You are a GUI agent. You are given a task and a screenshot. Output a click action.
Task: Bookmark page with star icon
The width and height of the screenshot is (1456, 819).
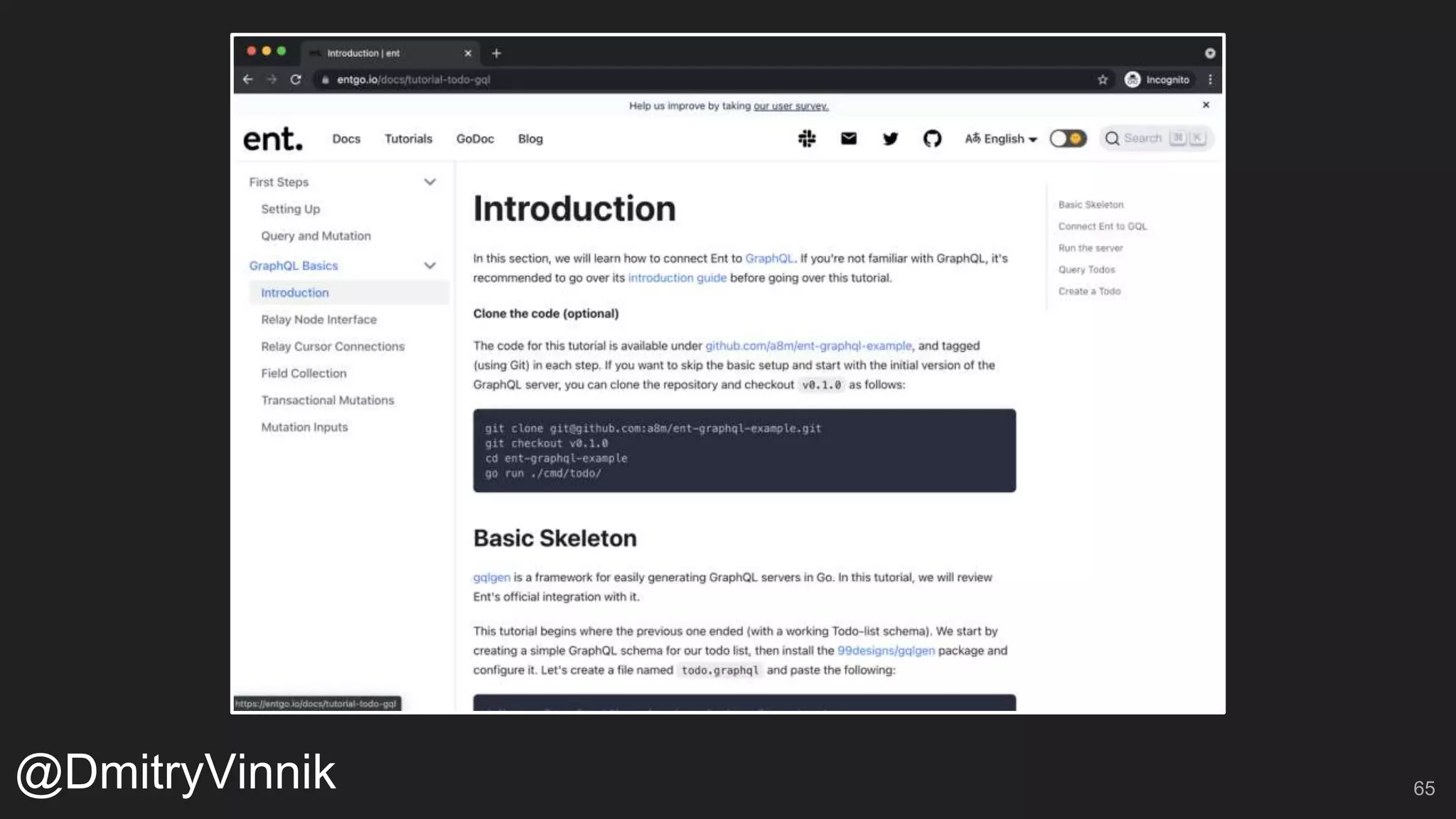1103,80
